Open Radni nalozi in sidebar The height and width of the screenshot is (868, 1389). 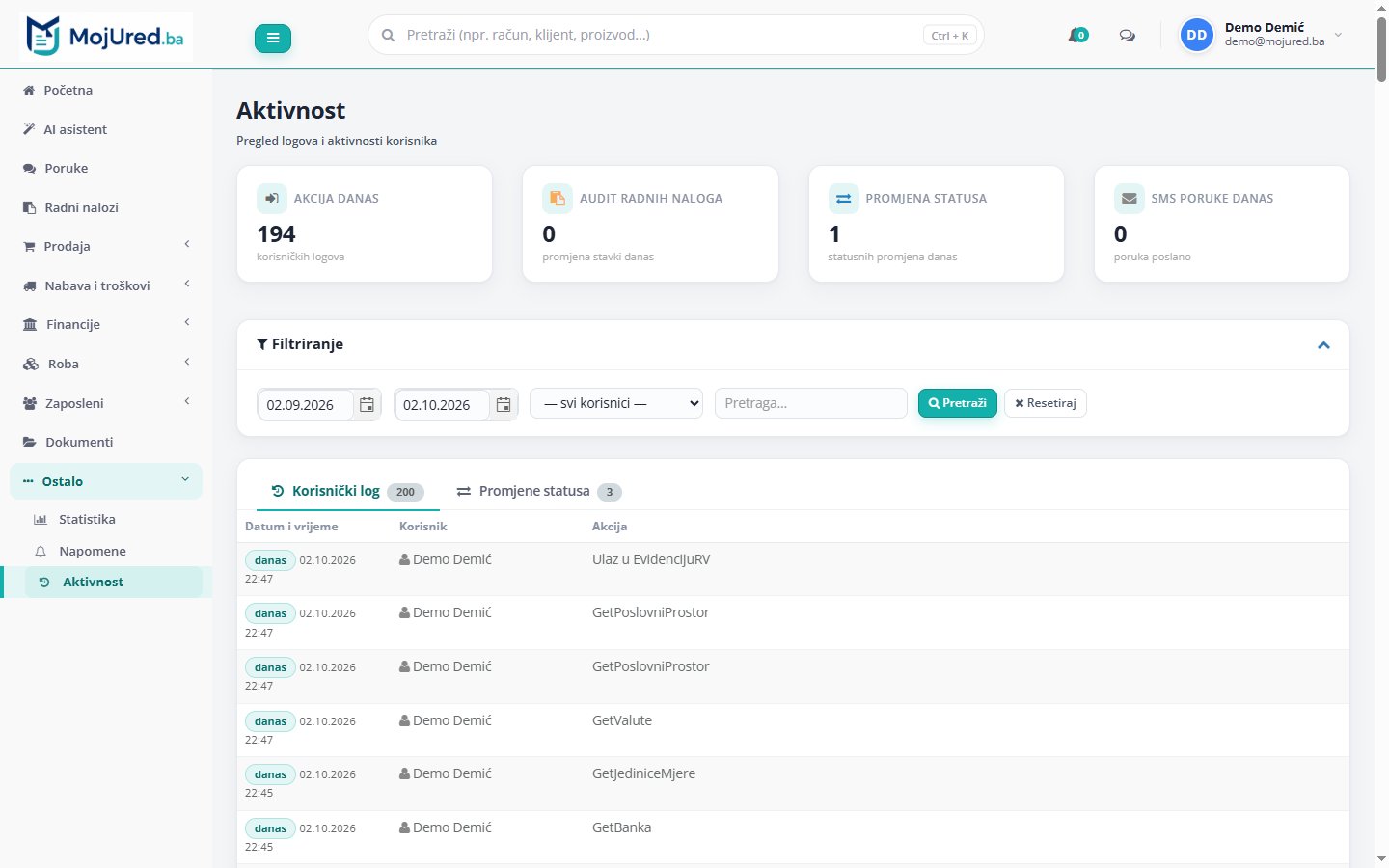point(106,207)
